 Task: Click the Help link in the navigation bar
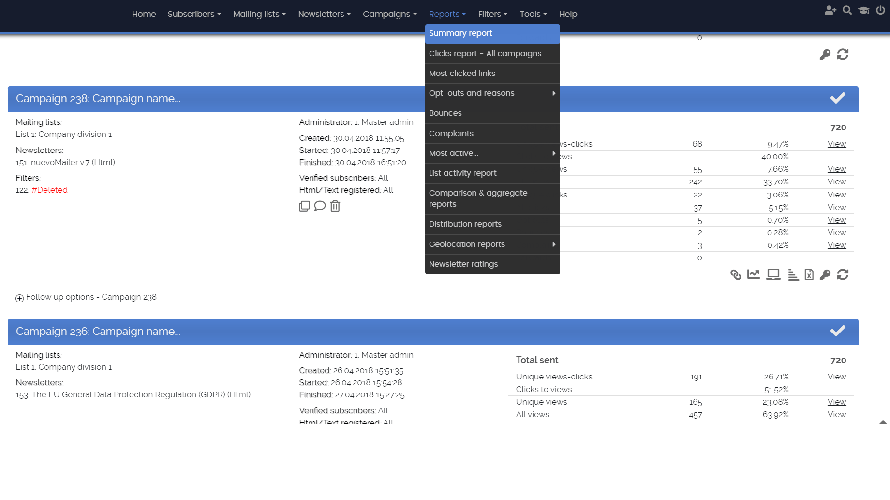568,14
